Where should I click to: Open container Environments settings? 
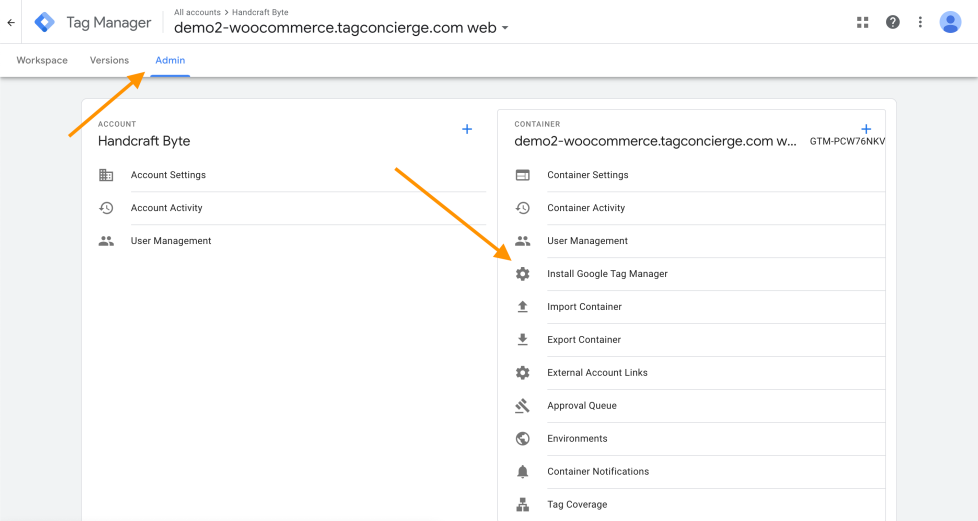pos(577,439)
